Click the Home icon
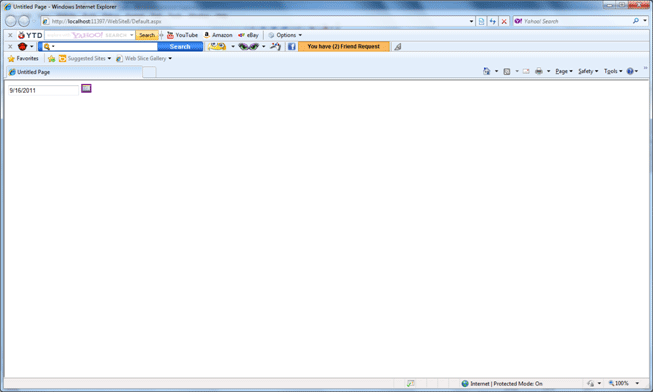 pos(486,71)
